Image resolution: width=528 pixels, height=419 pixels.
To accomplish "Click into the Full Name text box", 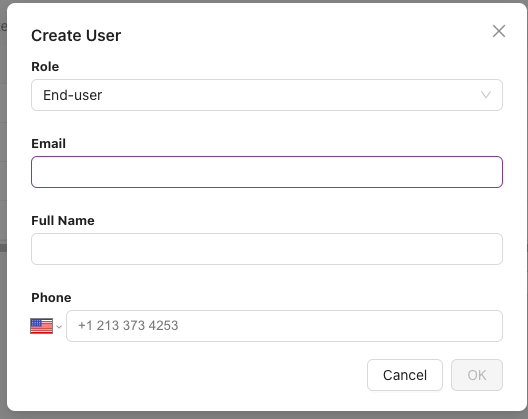I will 267,249.
